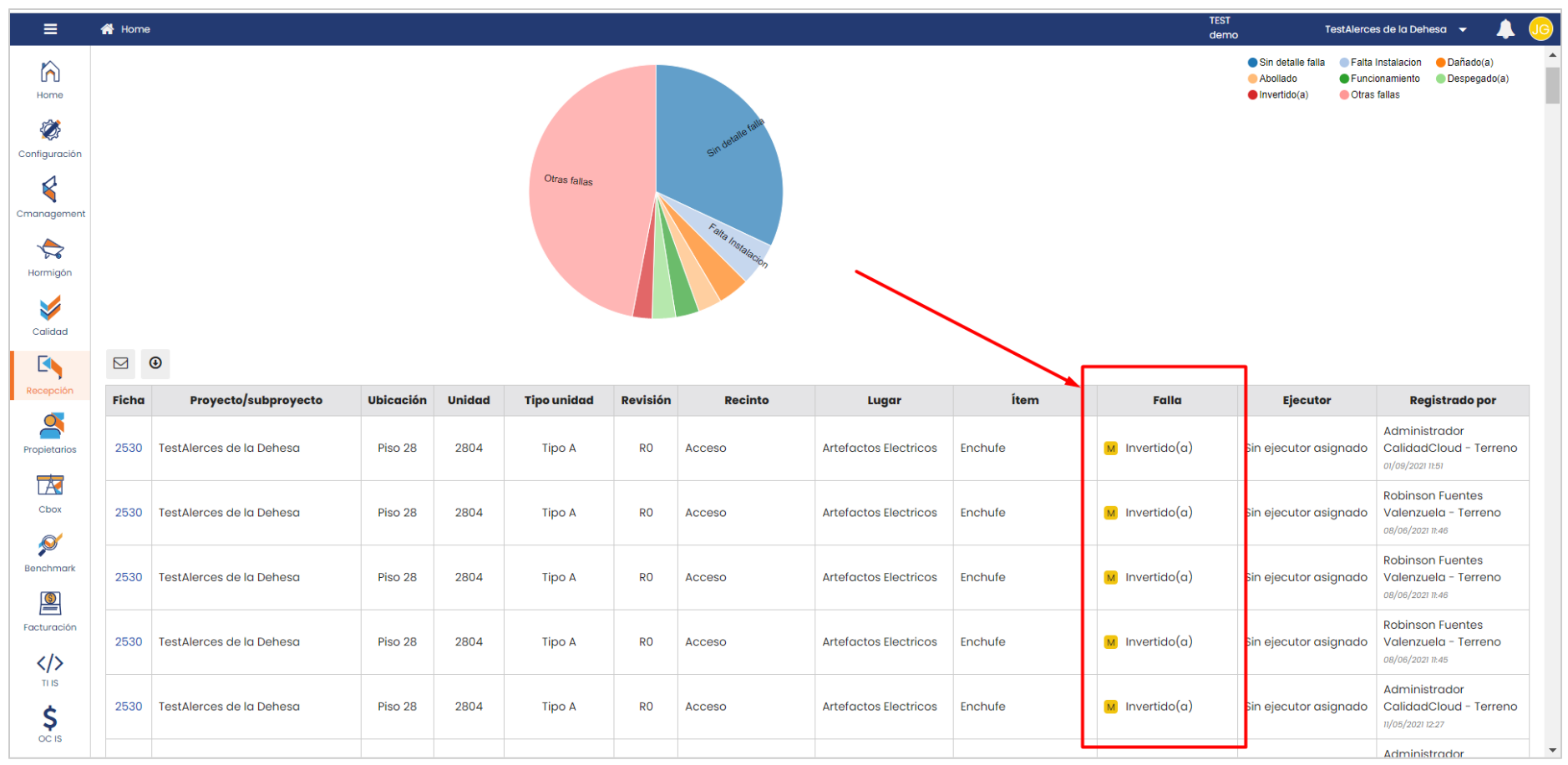Click the scrollbar down arrow
The width and height of the screenshot is (1568, 765).
[1553, 750]
